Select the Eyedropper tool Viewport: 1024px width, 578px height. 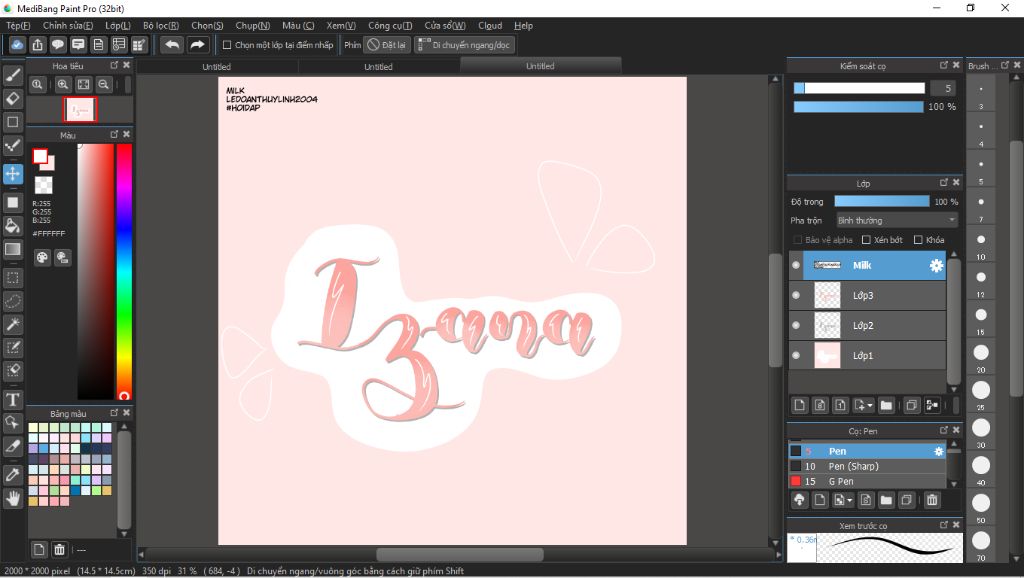[12, 475]
